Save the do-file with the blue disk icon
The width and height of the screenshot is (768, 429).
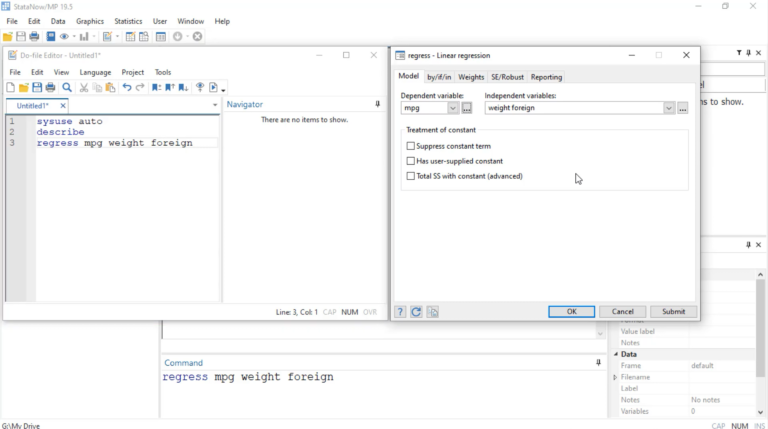pyautogui.click(x=37, y=88)
